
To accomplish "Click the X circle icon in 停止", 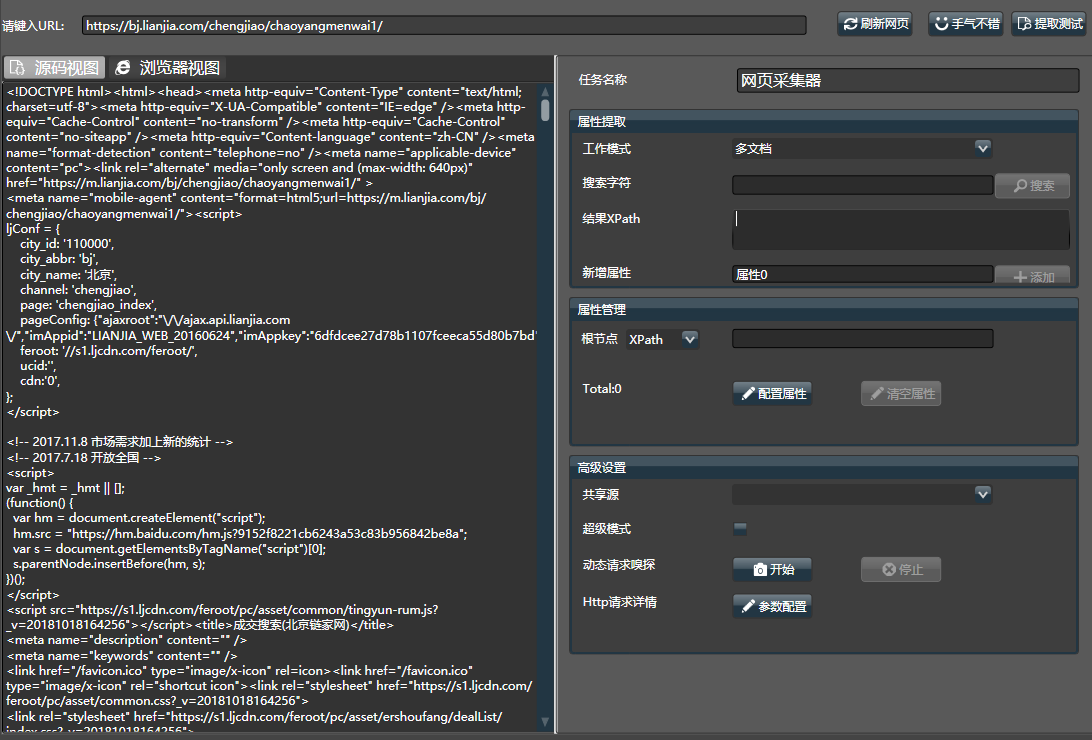I will 889,569.
